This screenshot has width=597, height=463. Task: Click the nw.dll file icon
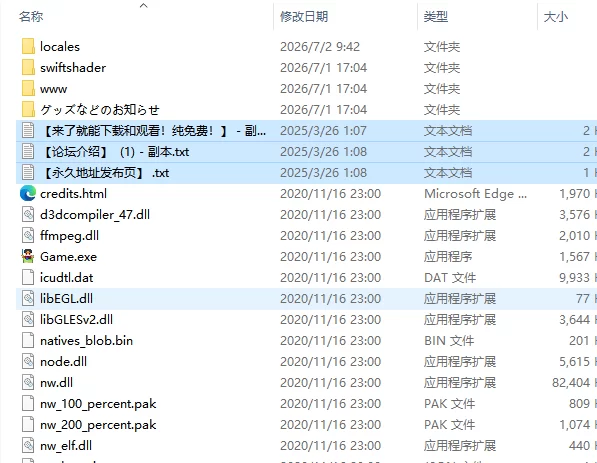[x=28, y=382]
